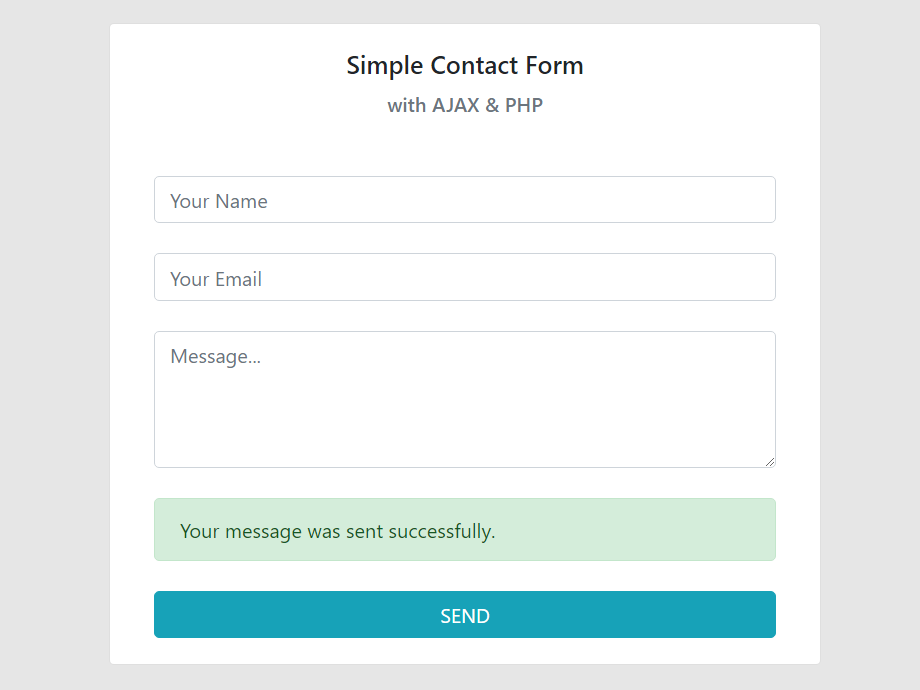
Task: Click the Your Name input field
Action: click(x=464, y=200)
